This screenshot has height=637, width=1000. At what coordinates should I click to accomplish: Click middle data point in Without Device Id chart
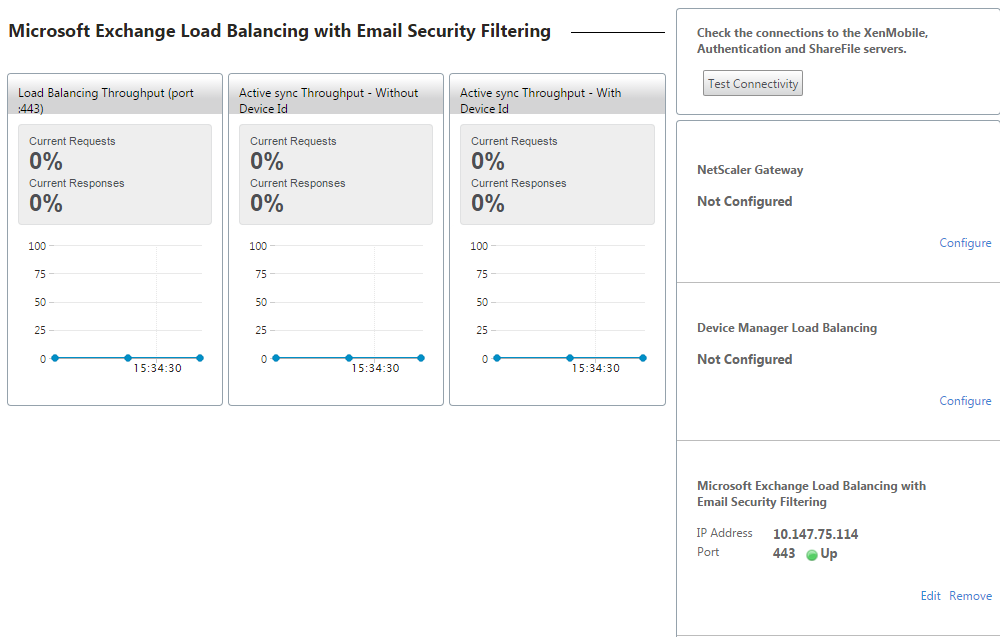pyautogui.click(x=349, y=357)
